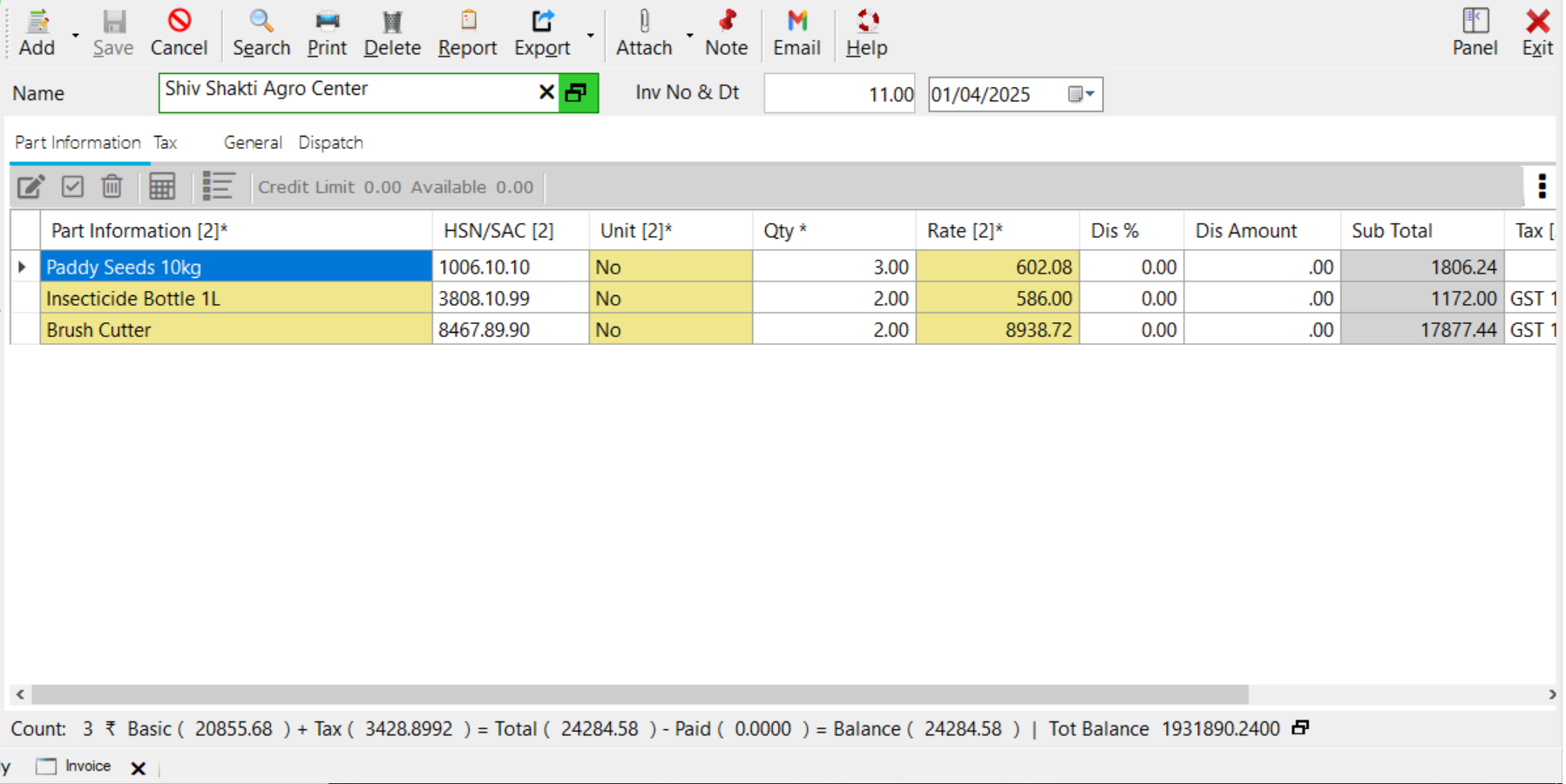Image resolution: width=1566 pixels, height=784 pixels.
Task: Clear the customer name with X button
Action: [x=546, y=91]
